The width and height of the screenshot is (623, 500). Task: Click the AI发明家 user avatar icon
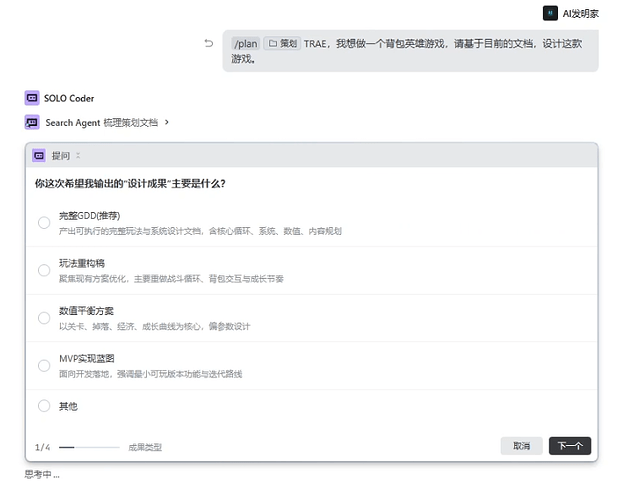[x=549, y=13]
